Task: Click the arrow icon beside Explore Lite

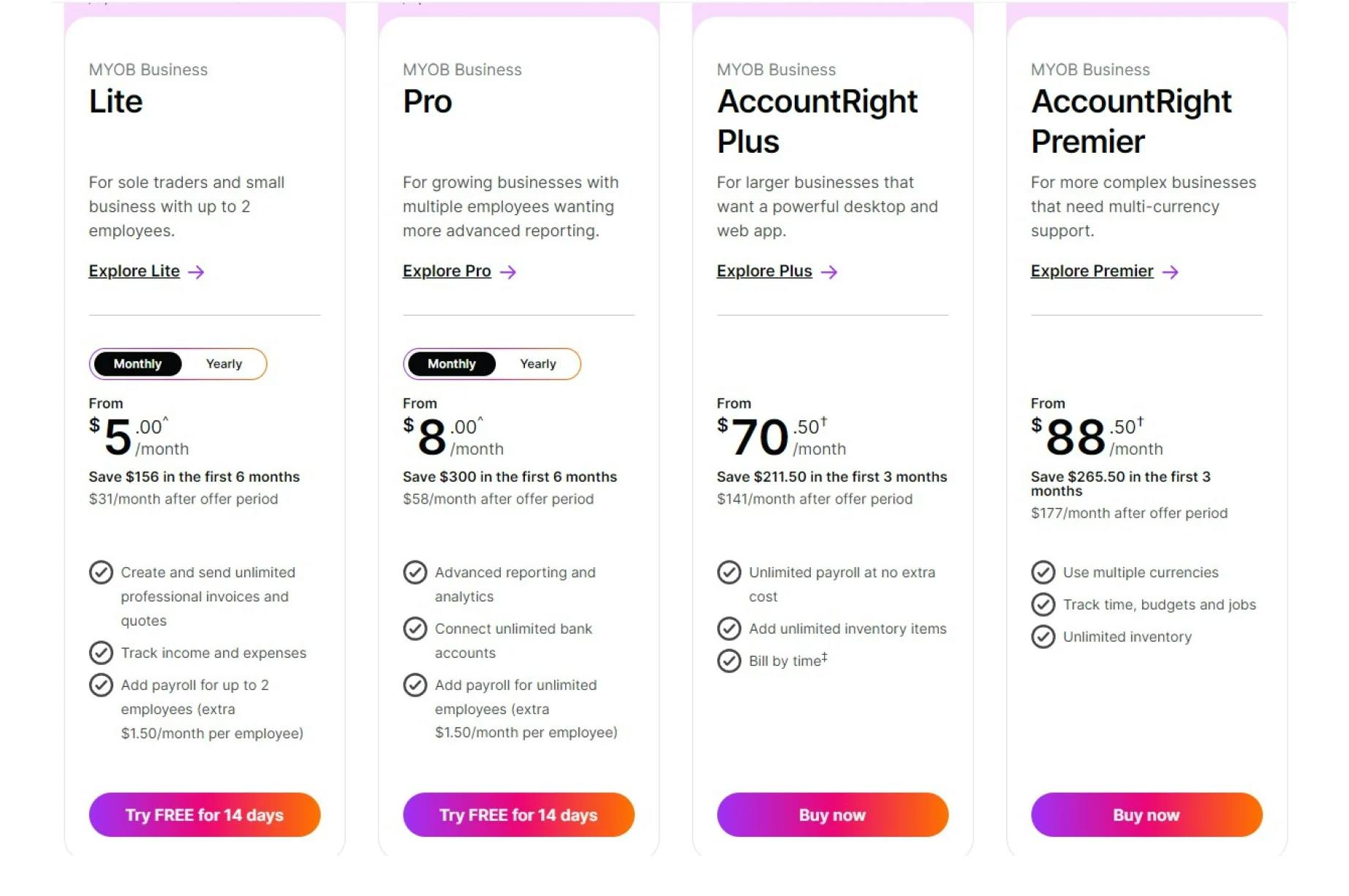Action: (196, 272)
